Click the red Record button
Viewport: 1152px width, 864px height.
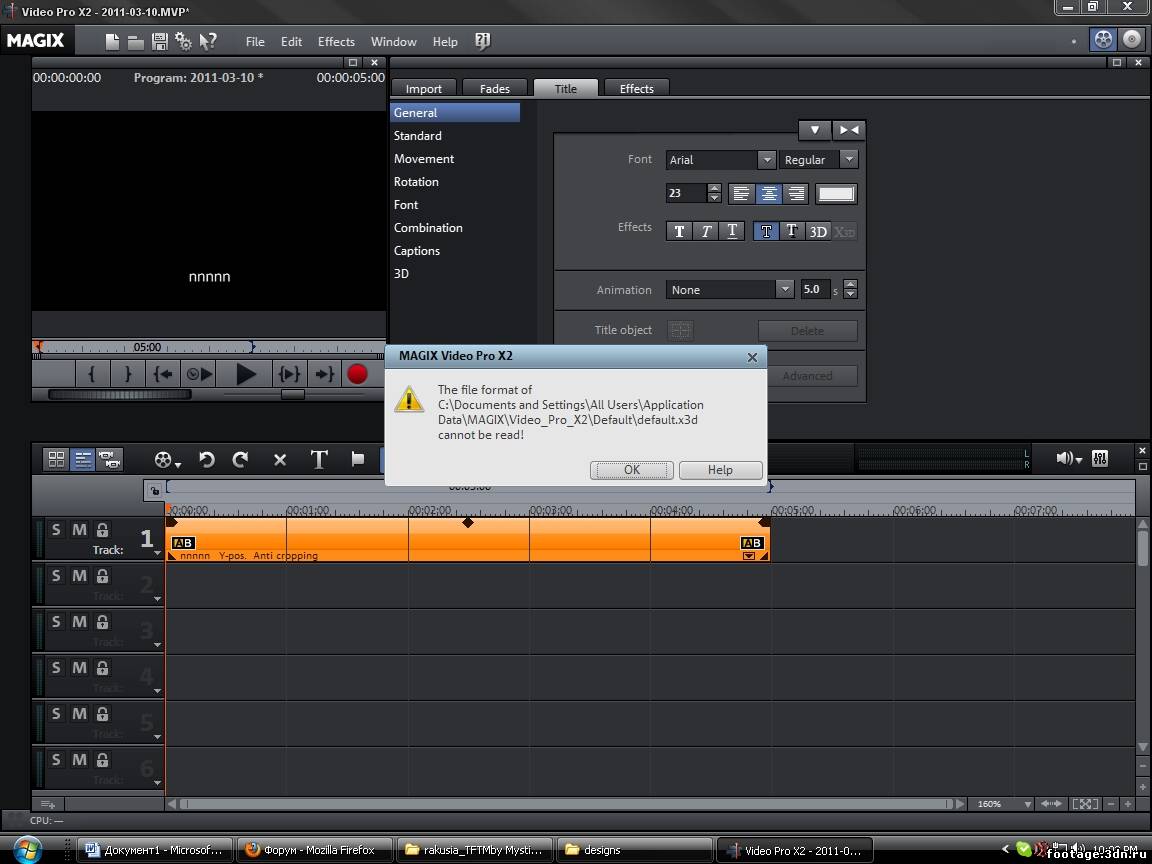pyautogui.click(x=357, y=374)
